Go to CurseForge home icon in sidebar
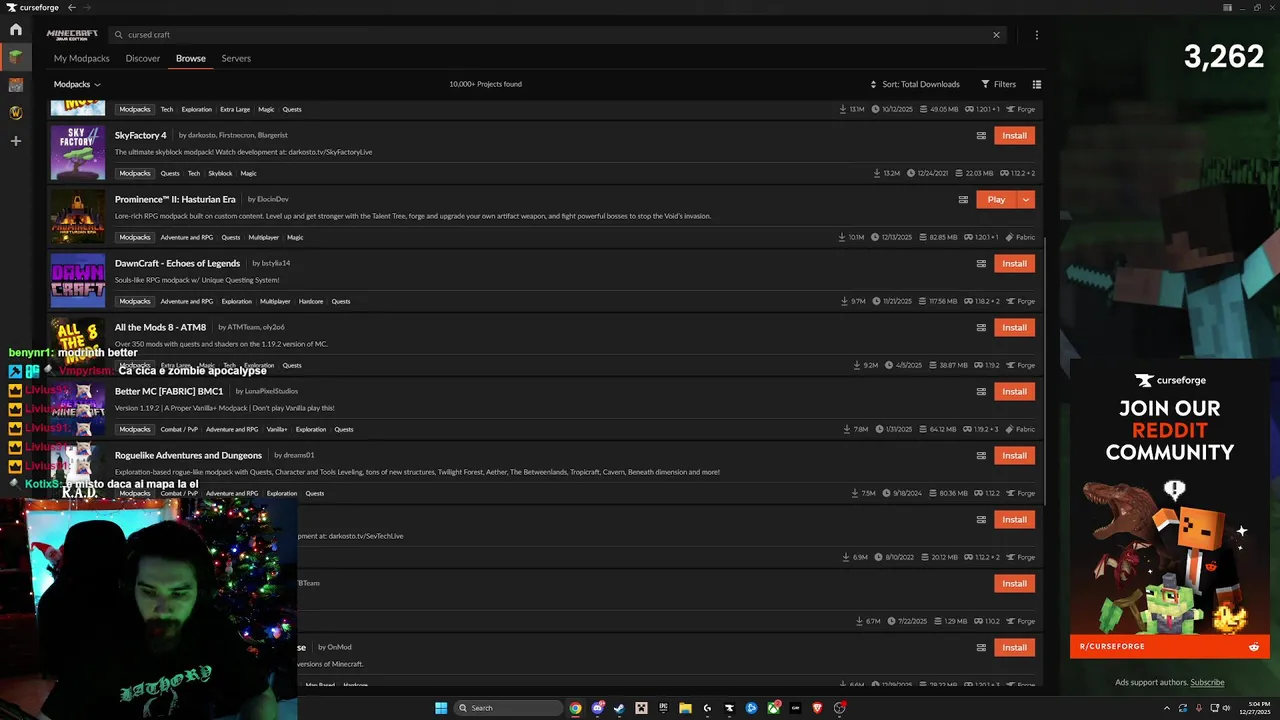Viewport: 1280px width, 720px height. pyautogui.click(x=15, y=29)
